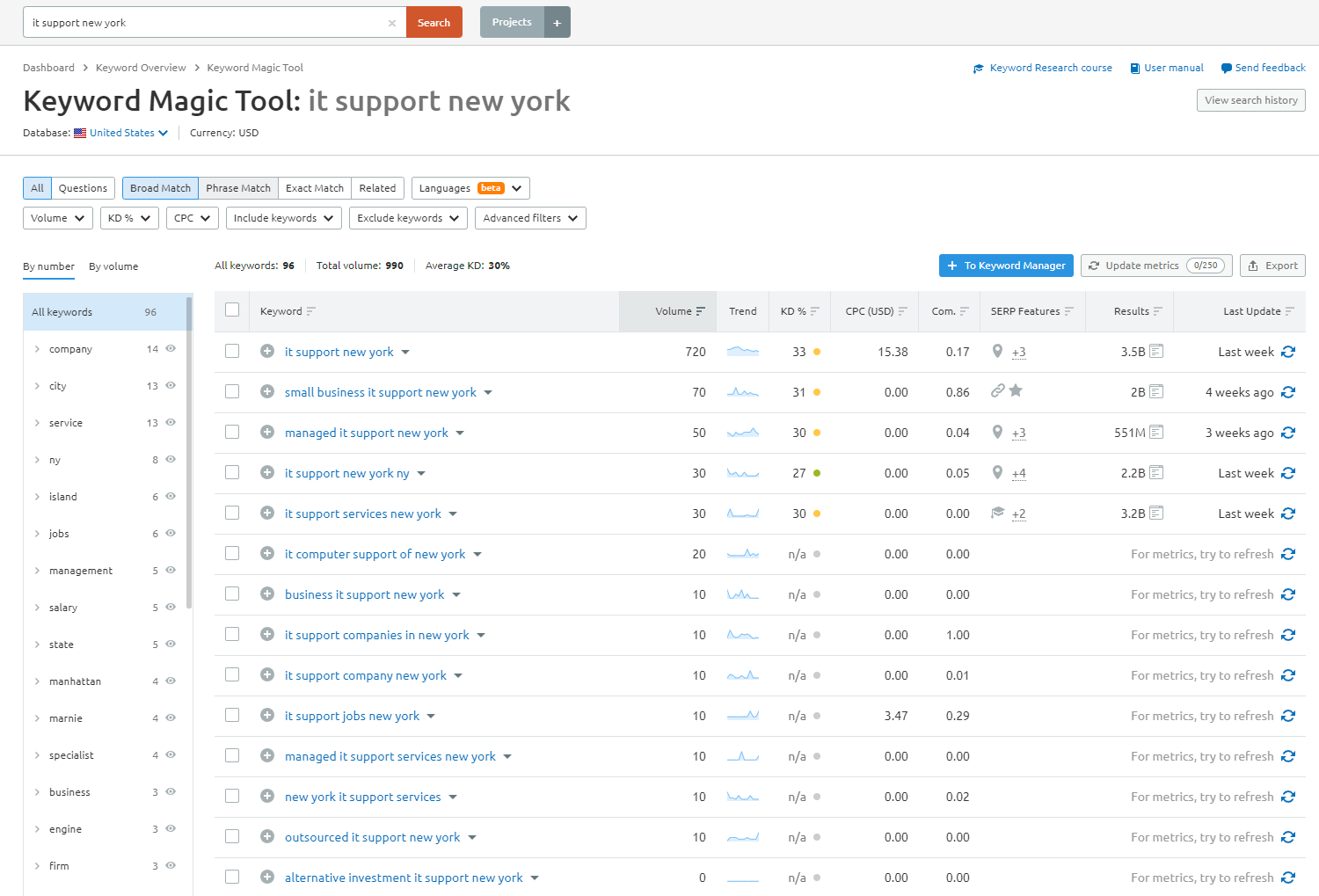This screenshot has height=896, width=1319.
Task: Open the Volume filter dropdown
Action: click(58, 218)
